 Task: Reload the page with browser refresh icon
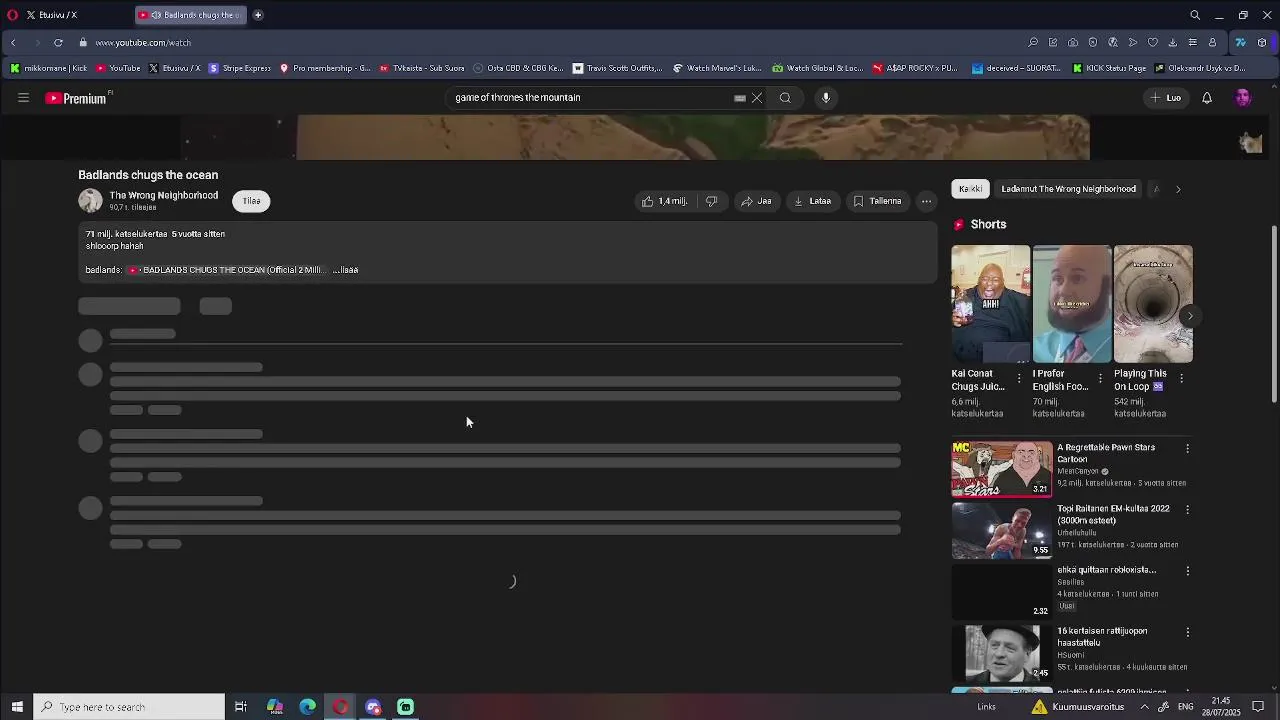58,43
